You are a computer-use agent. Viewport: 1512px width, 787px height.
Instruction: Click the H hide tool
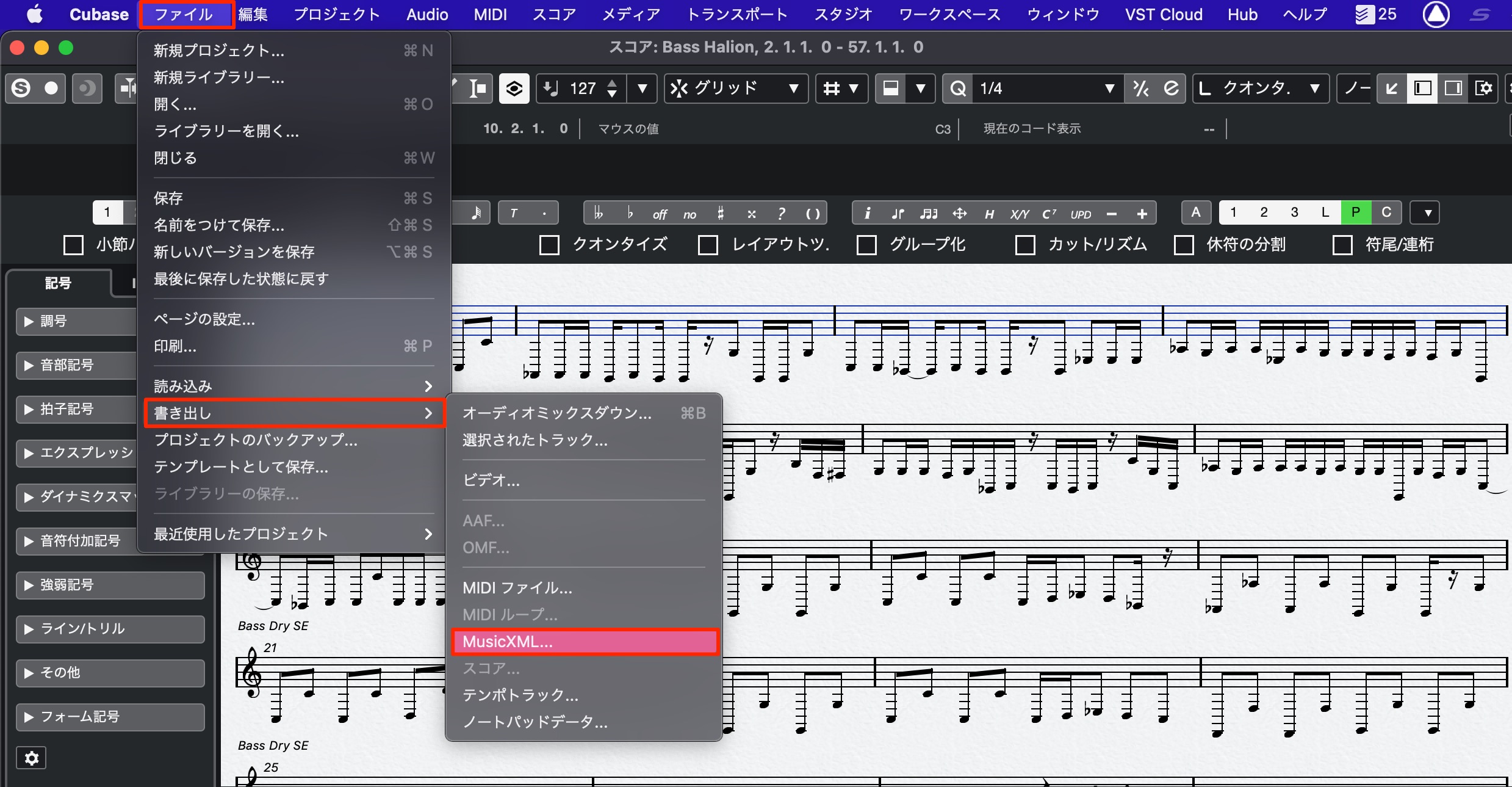pyautogui.click(x=989, y=214)
